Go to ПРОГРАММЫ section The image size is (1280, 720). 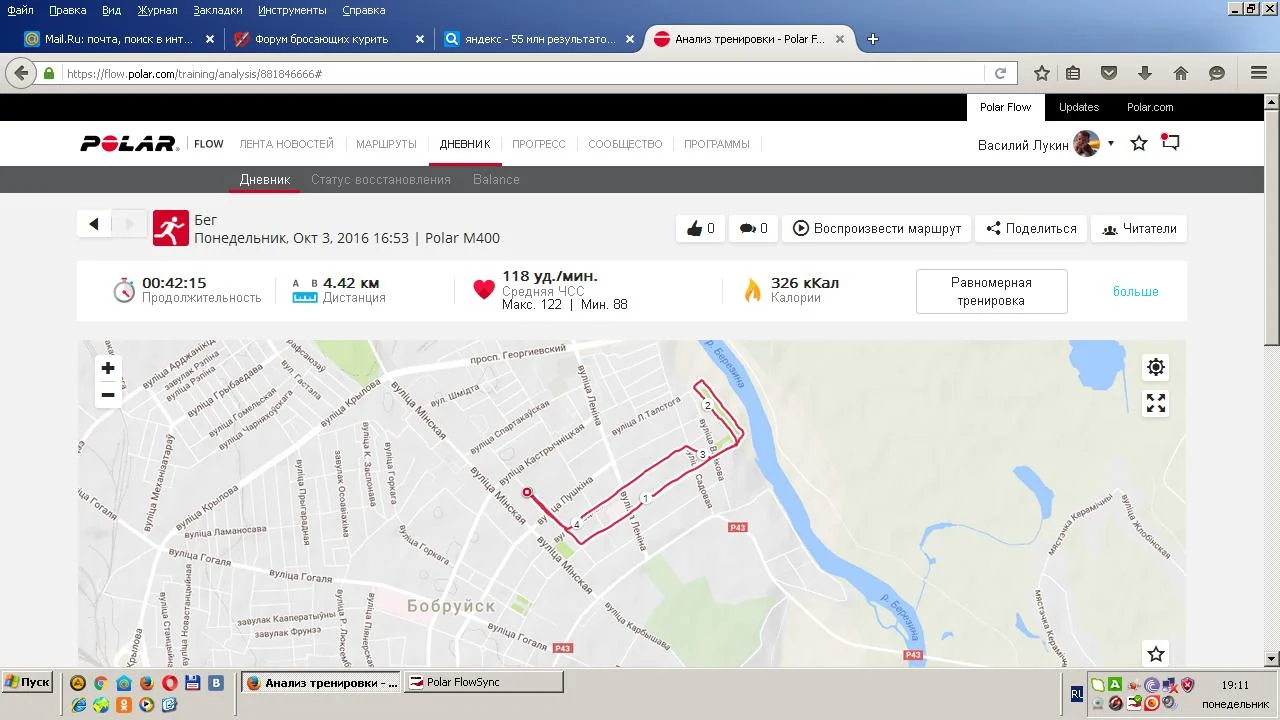(x=717, y=144)
